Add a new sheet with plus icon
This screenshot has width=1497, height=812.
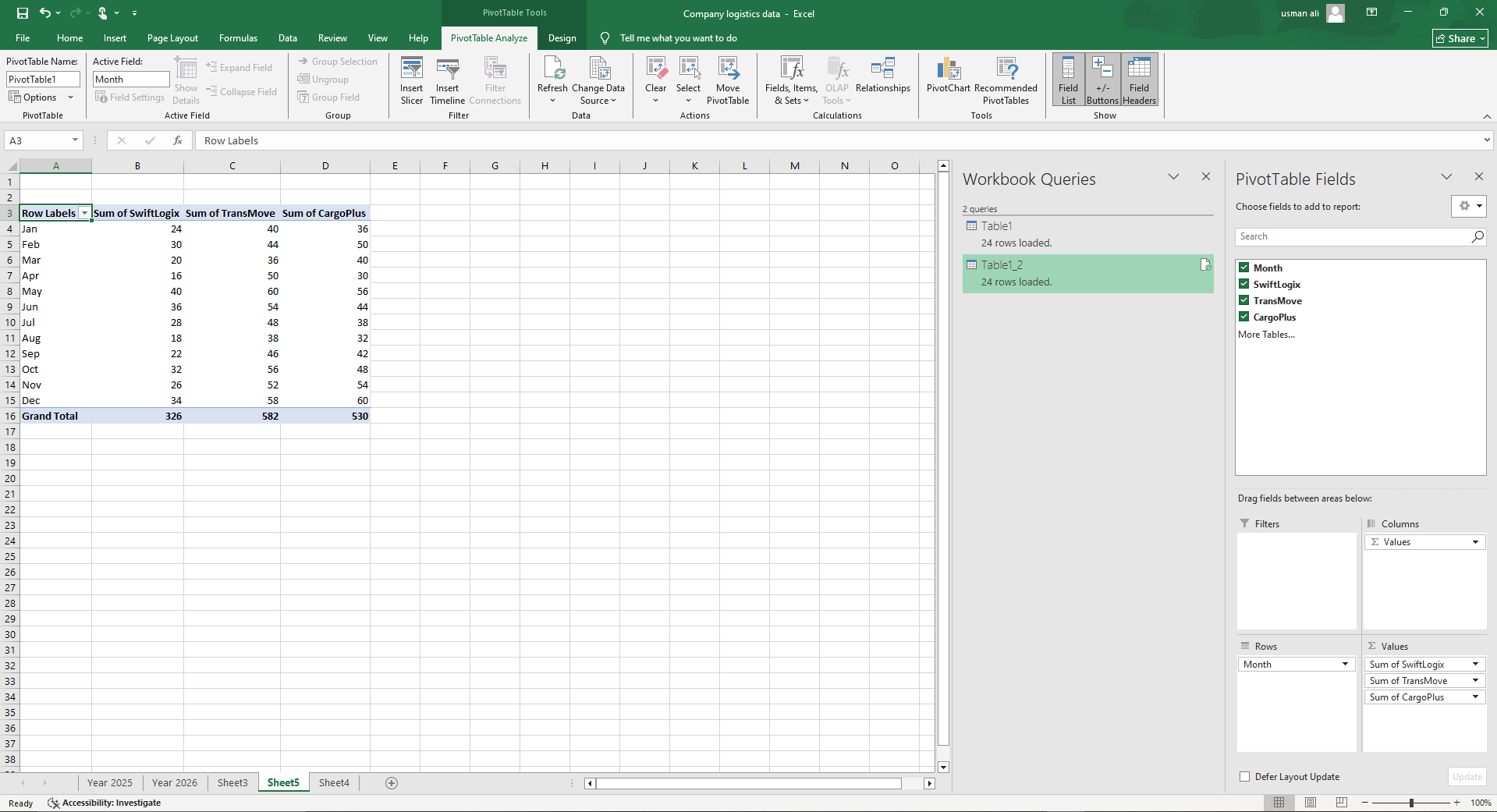point(392,783)
